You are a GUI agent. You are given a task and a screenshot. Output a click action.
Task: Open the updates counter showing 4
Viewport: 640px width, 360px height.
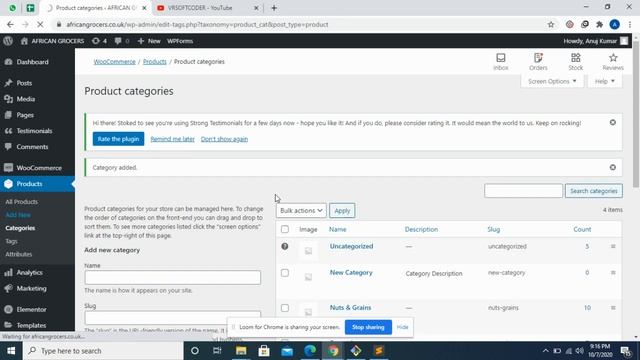(x=100, y=41)
